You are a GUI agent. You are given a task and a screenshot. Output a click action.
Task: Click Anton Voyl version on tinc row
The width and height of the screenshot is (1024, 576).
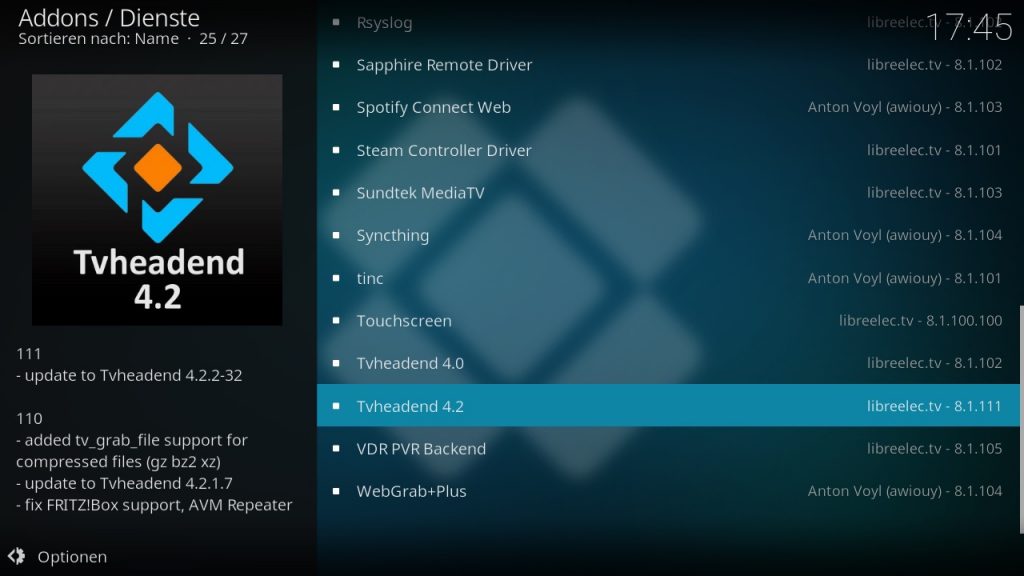tap(904, 278)
